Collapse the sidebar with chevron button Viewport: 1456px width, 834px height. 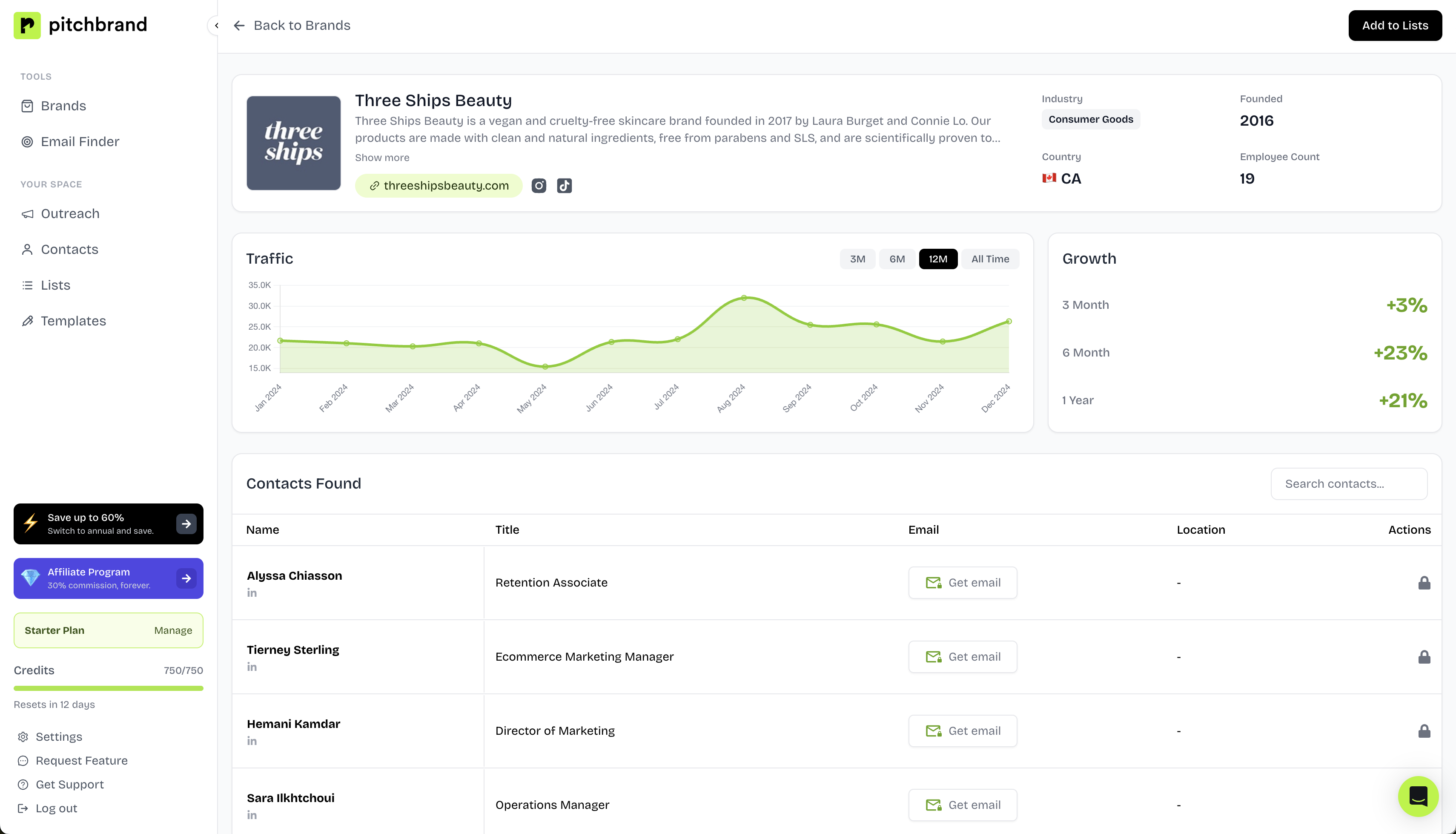pyautogui.click(x=216, y=25)
